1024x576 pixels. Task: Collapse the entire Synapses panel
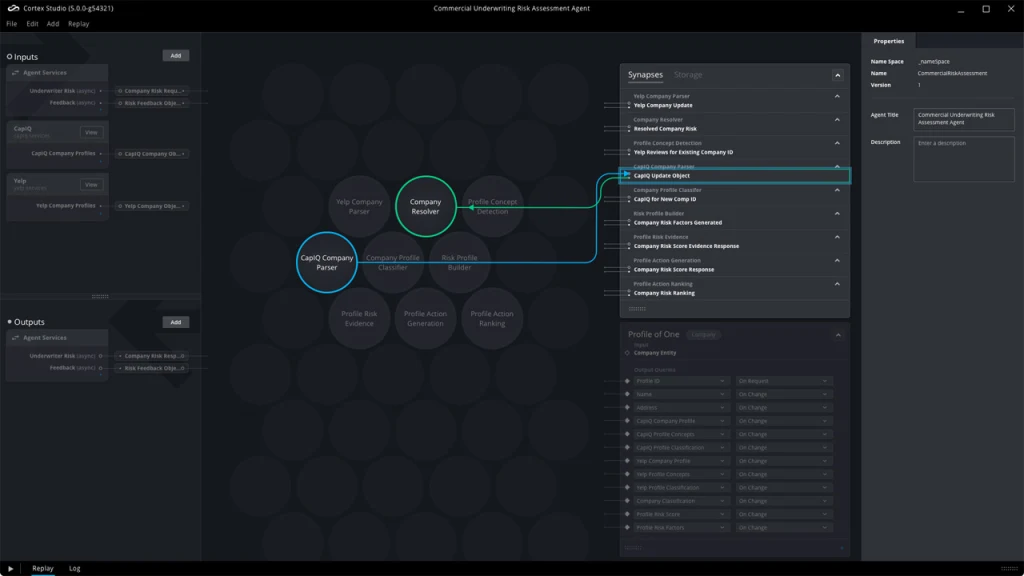[x=840, y=74]
